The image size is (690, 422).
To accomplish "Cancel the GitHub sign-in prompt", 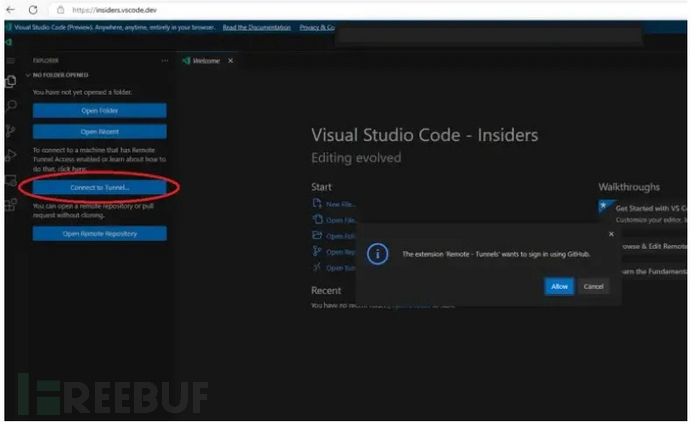I will tap(593, 286).
